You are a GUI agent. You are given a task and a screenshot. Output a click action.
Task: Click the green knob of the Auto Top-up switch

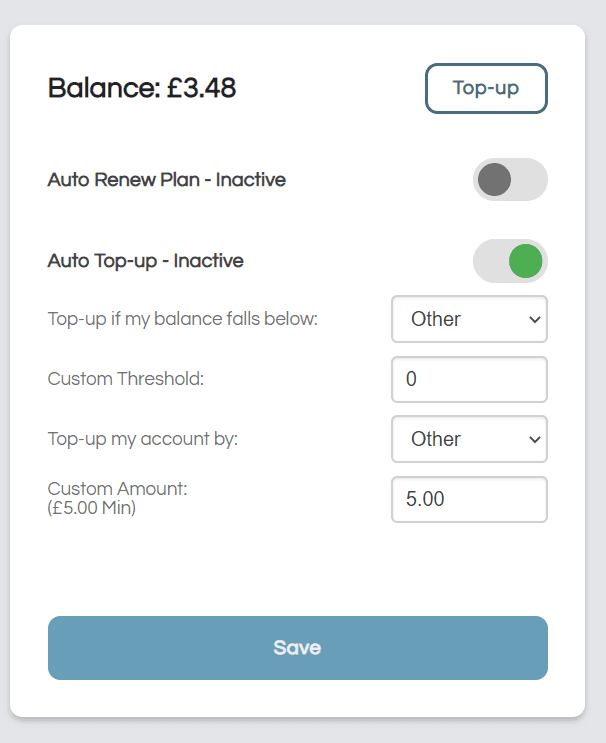click(525, 261)
